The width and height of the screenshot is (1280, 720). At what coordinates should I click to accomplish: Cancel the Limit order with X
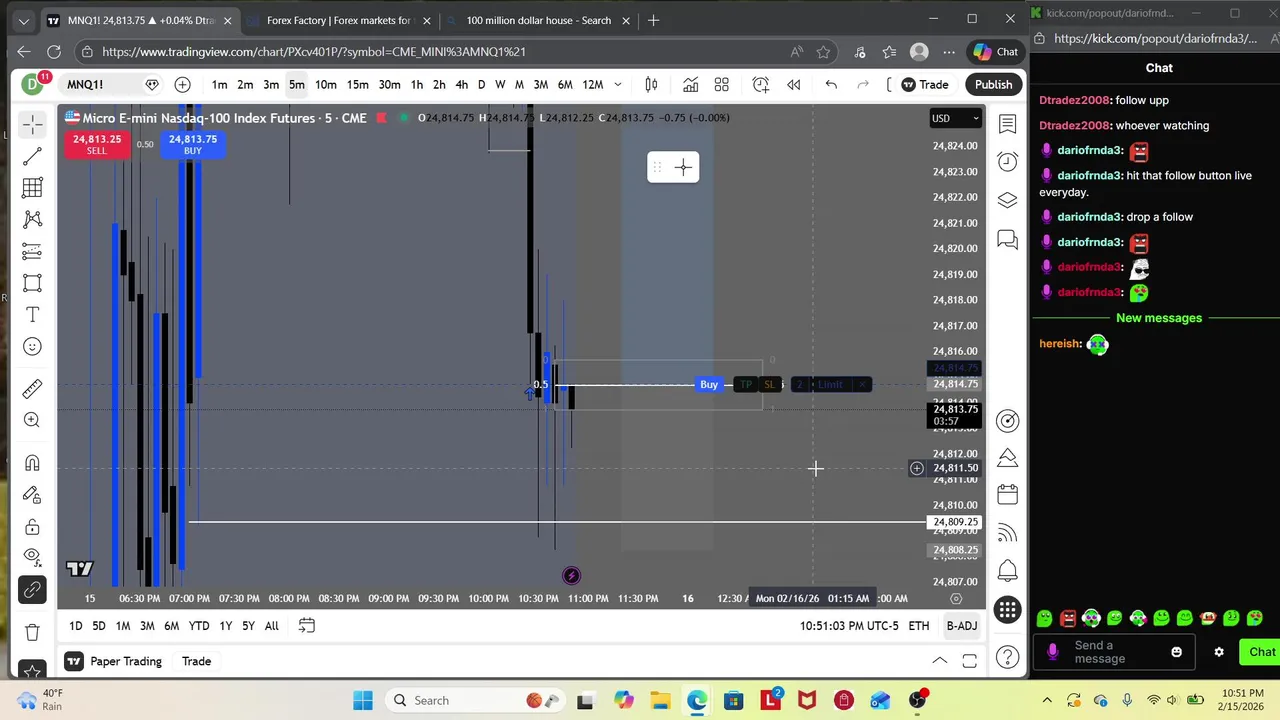(x=862, y=385)
